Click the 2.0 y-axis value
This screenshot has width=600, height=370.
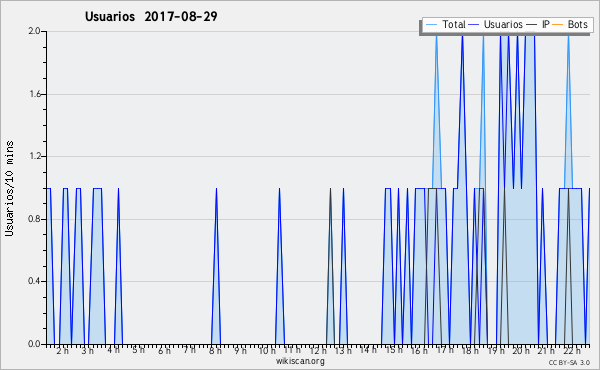pos(34,31)
